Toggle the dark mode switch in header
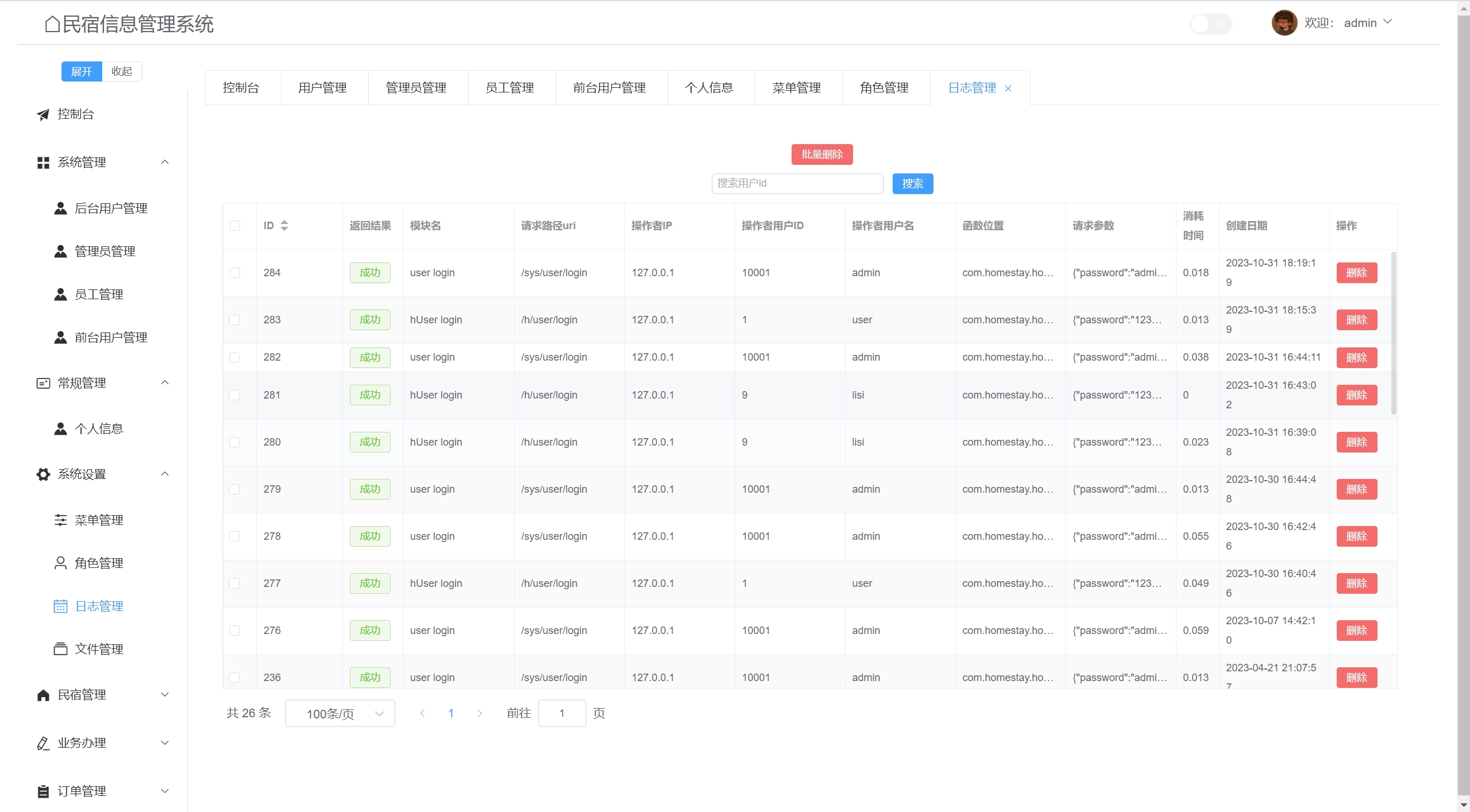1470x812 pixels. tap(1210, 24)
